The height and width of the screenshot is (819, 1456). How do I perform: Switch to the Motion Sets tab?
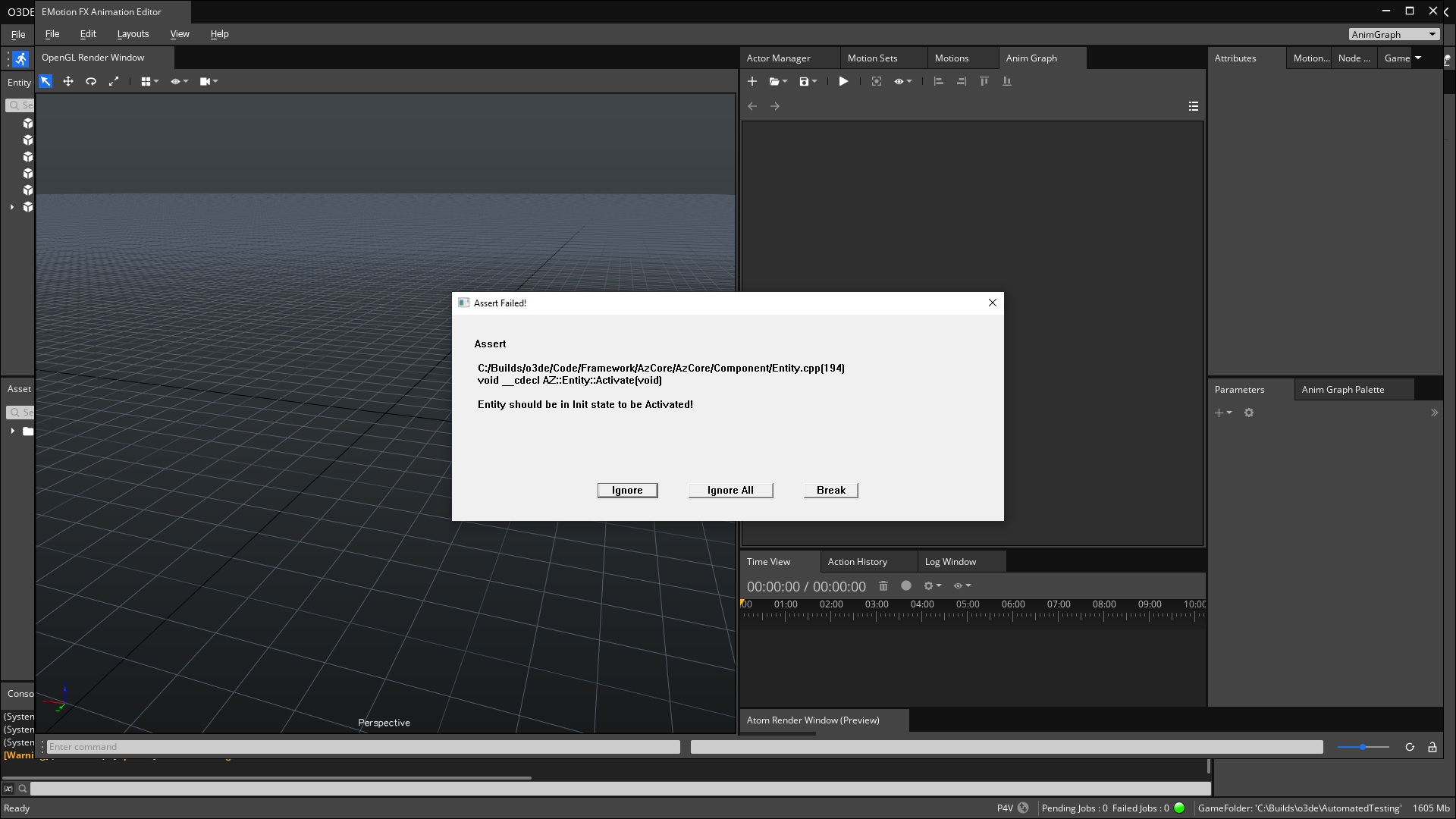[x=873, y=58]
